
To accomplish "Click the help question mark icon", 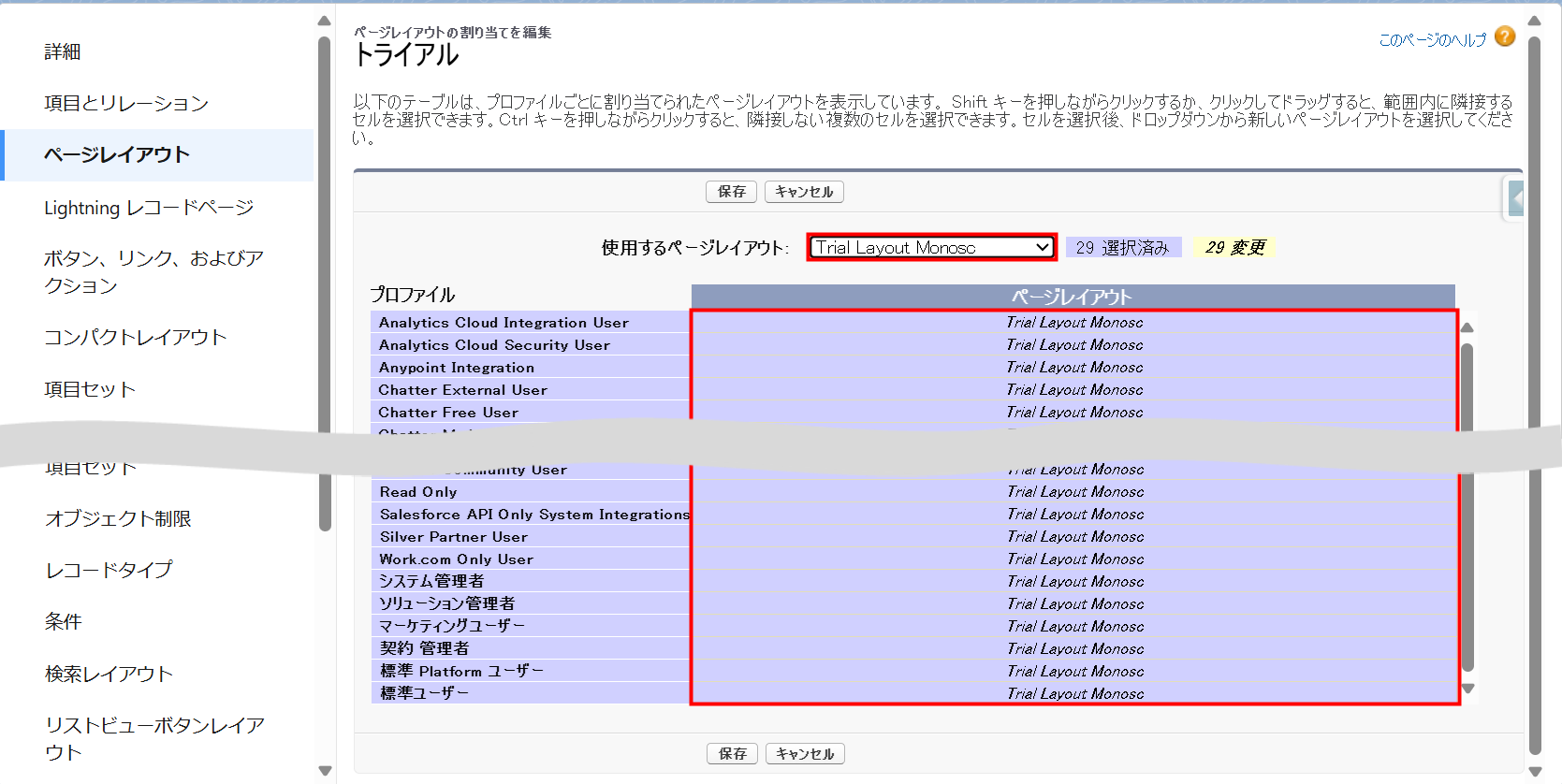I will tap(1505, 36).
